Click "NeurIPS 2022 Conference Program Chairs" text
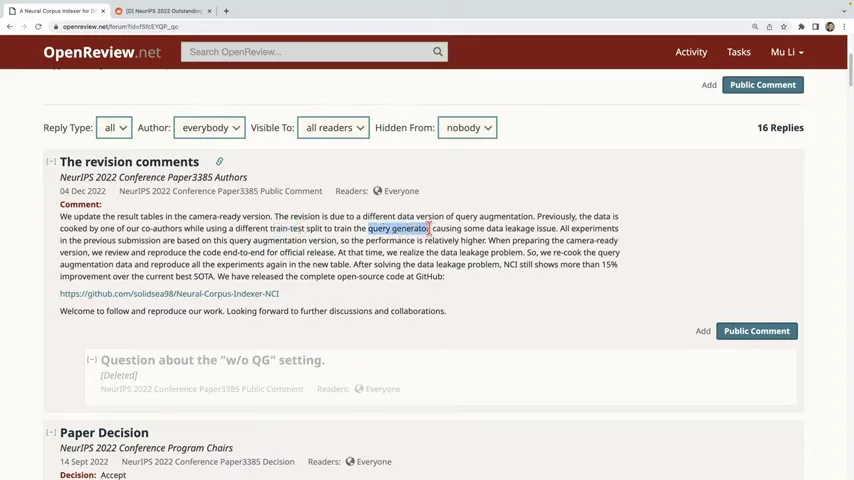 point(146,448)
